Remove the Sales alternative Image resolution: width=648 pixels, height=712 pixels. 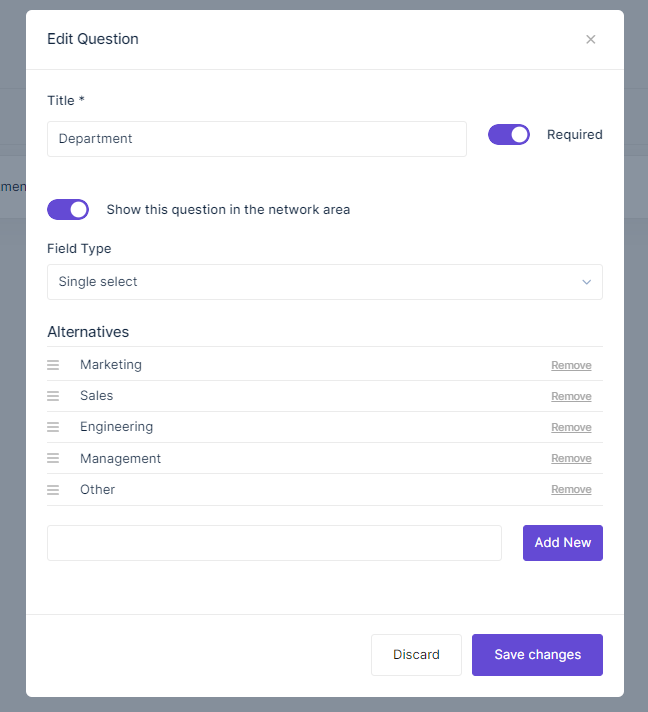571,396
